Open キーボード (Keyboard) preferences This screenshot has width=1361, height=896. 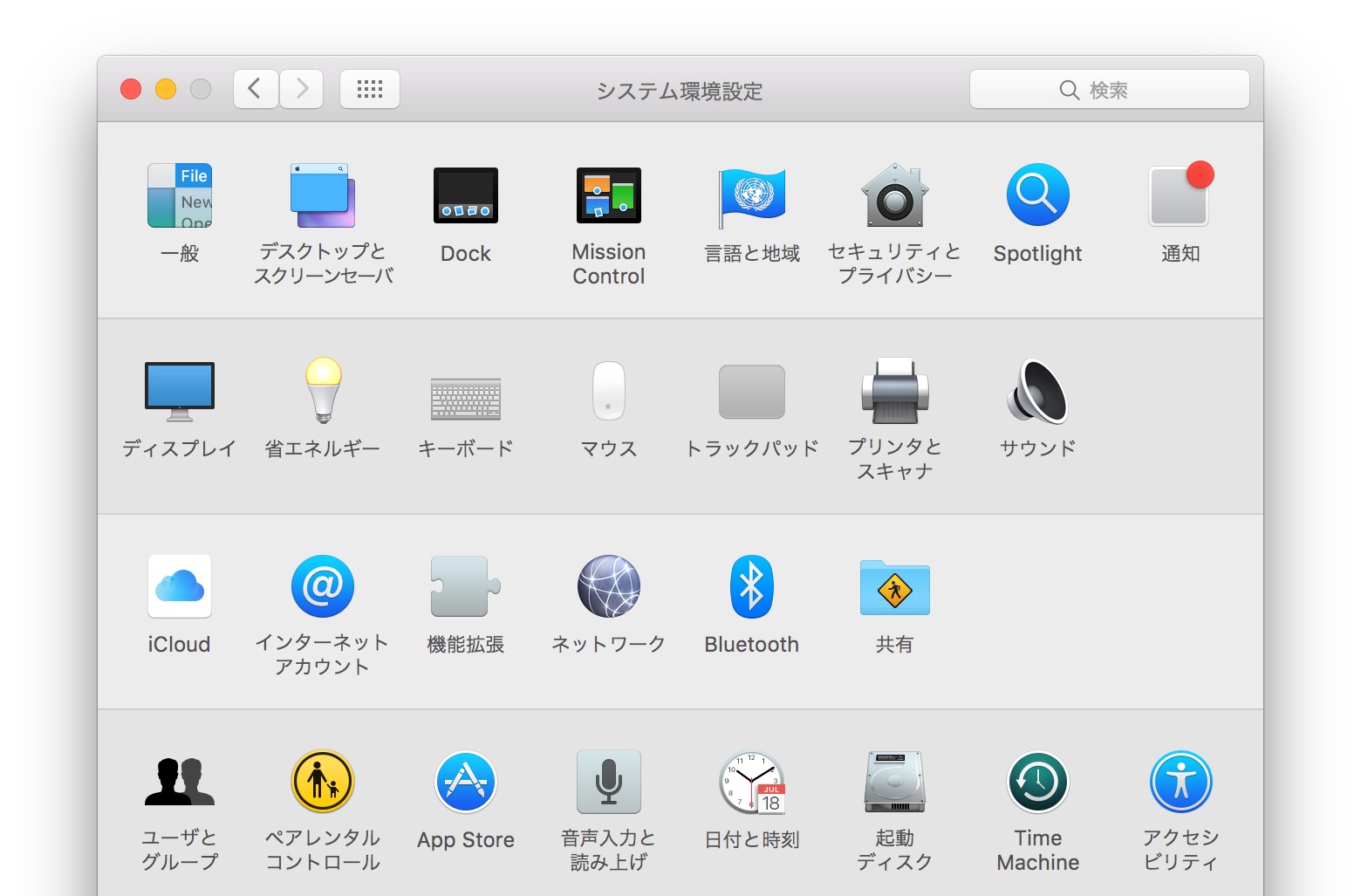pyautogui.click(x=466, y=398)
